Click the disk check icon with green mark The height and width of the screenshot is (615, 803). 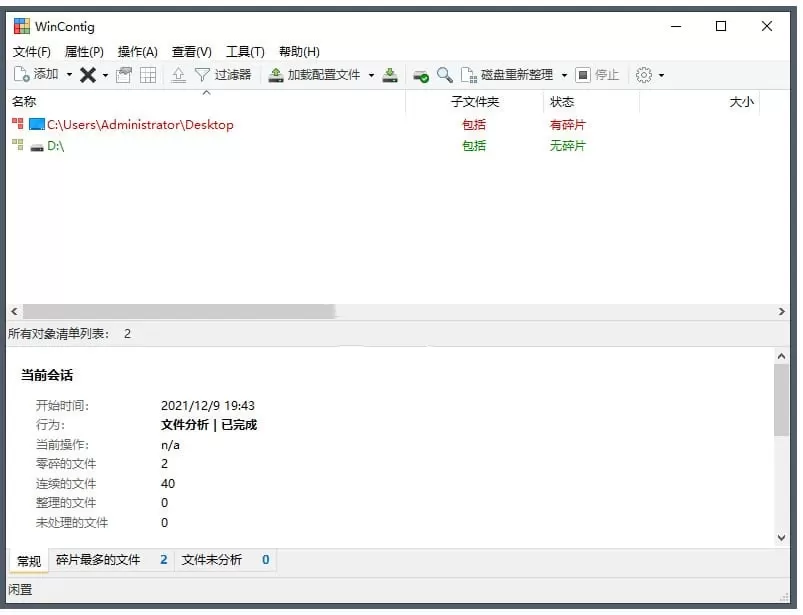tap(421, 75)
